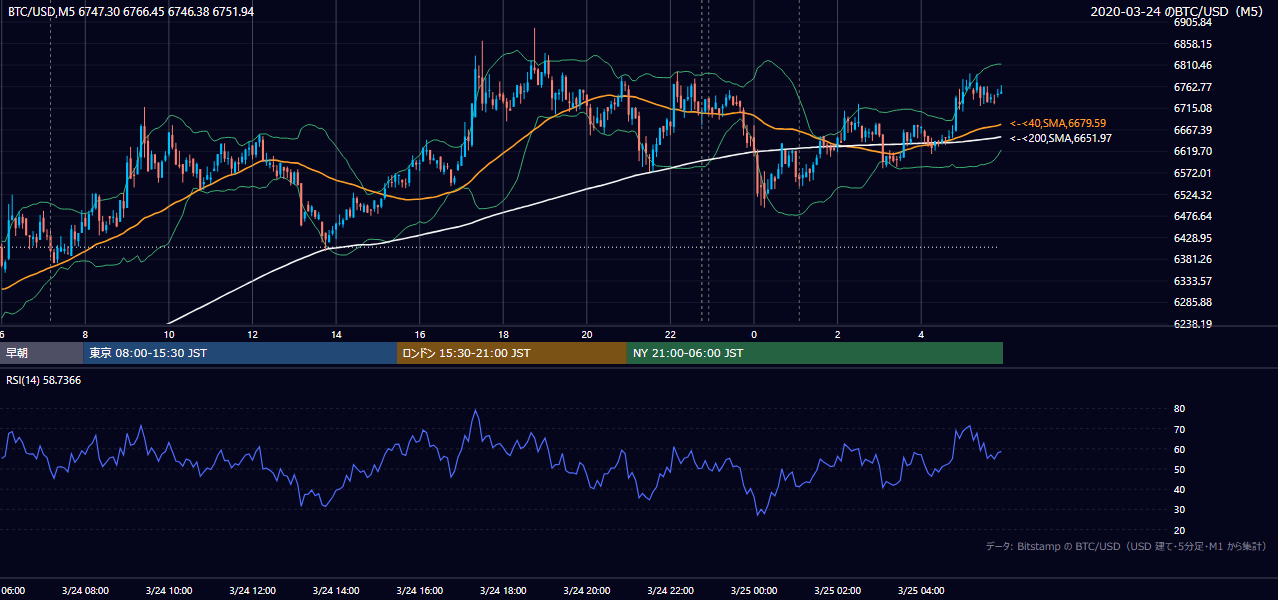Click RSI scale label 70
1278x600 pixels.
click(x=1179, y=429)
